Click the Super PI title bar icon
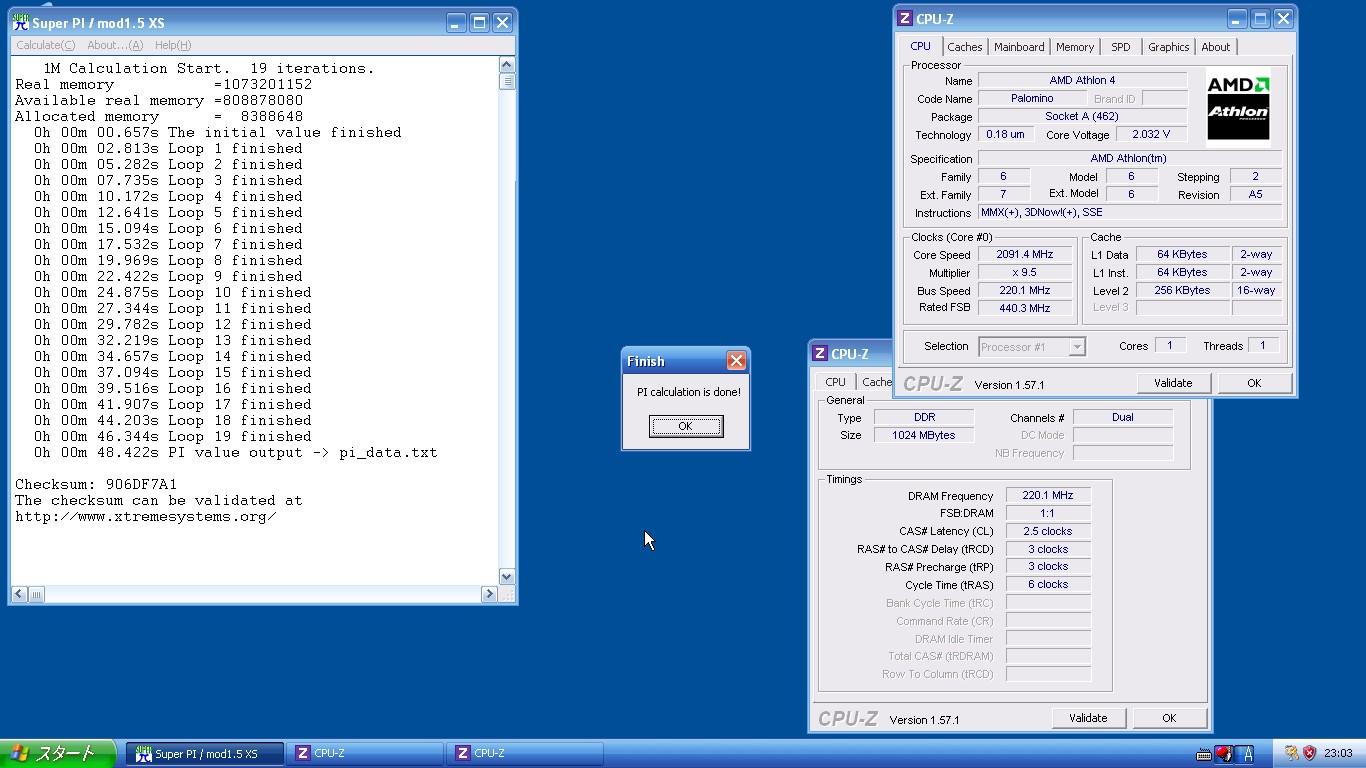The height and width of the screenshot is (768, 1366). coord(20,22)
